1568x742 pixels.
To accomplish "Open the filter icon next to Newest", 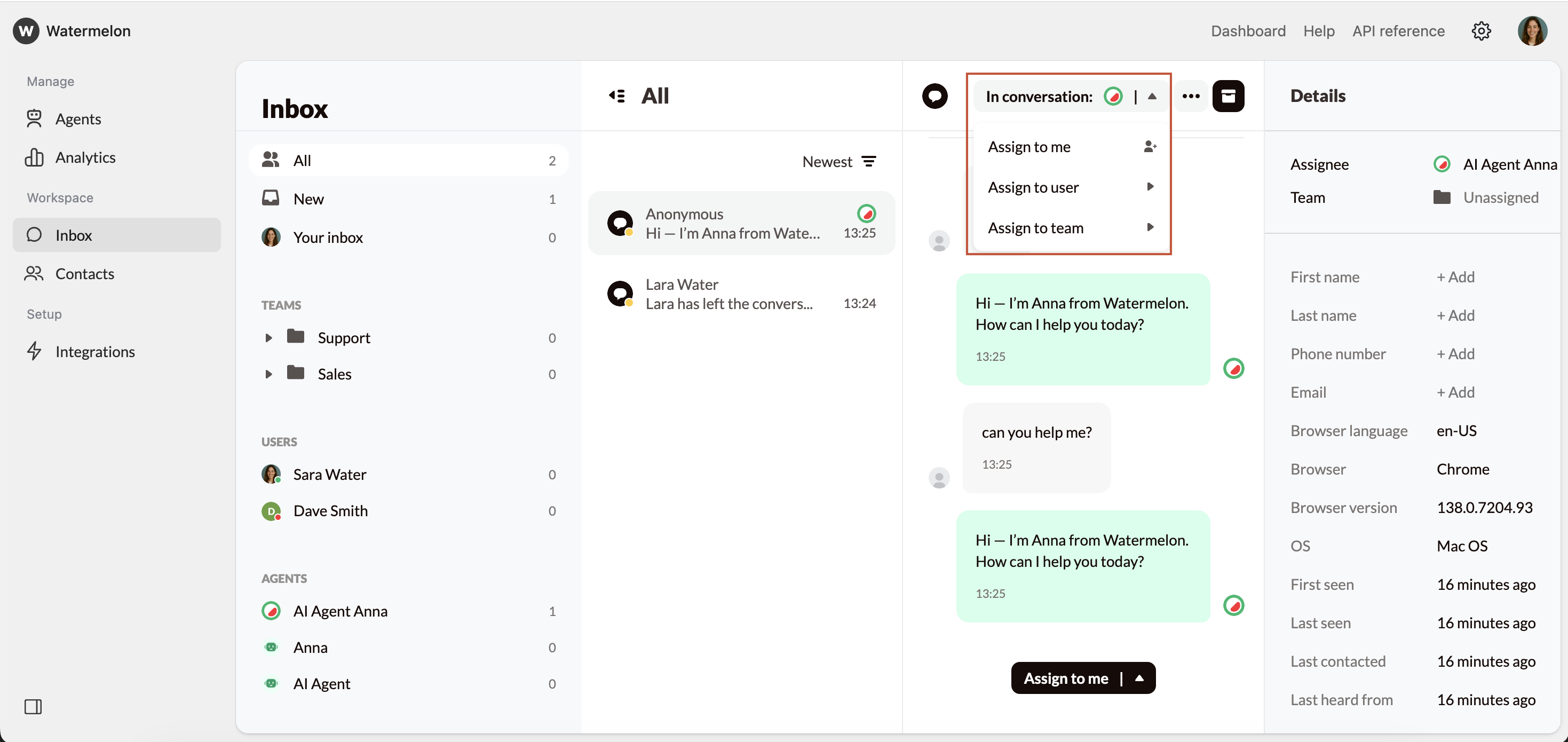I will click(x=869, y=161).
